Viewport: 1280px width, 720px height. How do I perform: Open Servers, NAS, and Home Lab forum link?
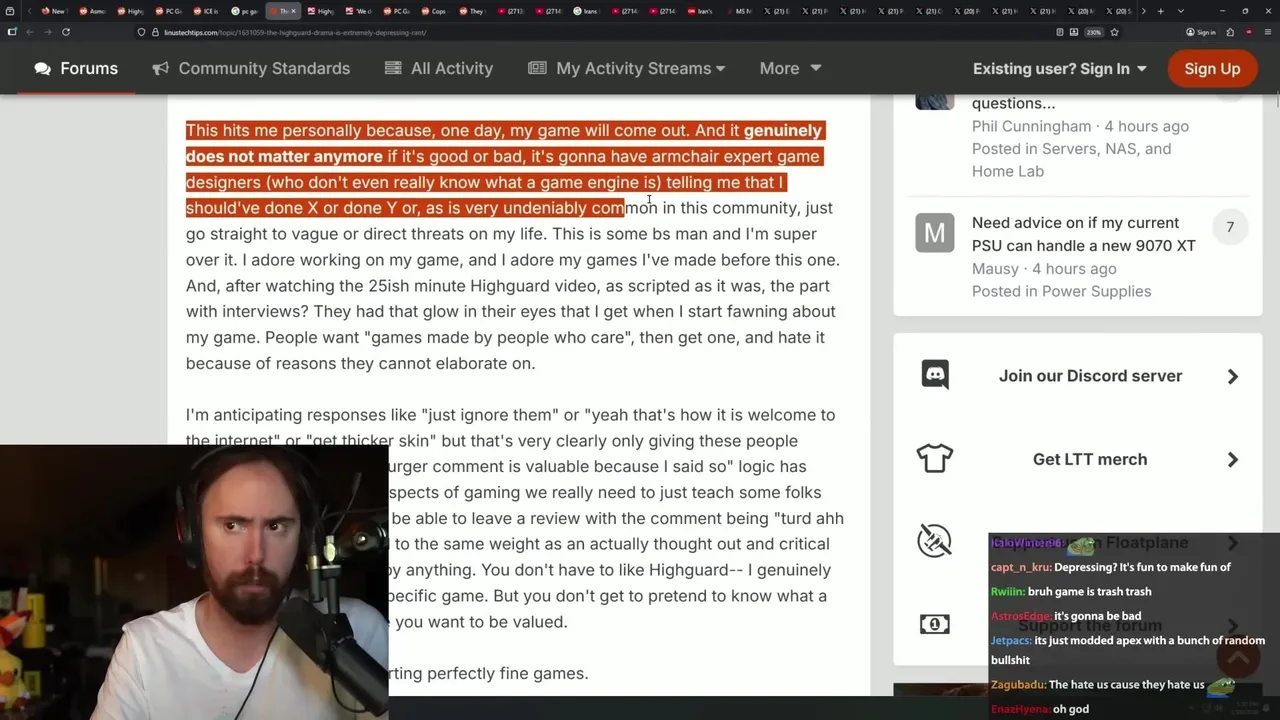coord(1071,160)
